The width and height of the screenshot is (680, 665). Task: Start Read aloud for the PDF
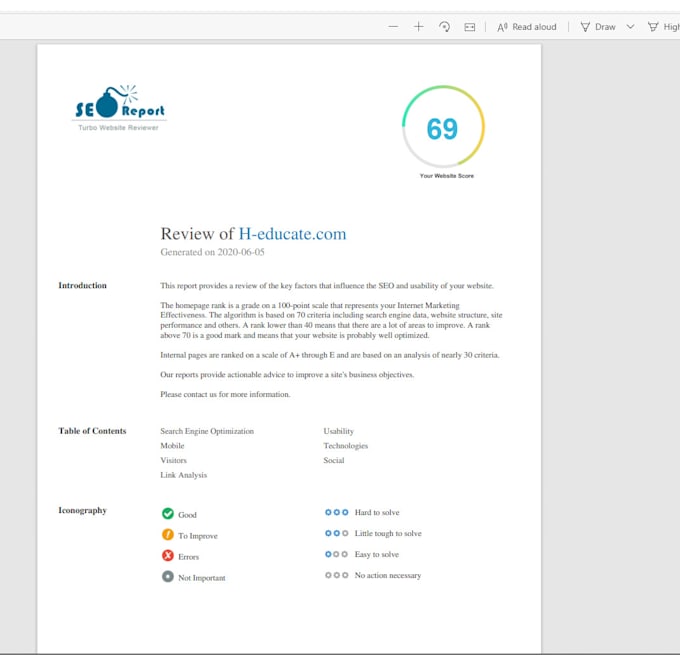[x=527, y=27]
